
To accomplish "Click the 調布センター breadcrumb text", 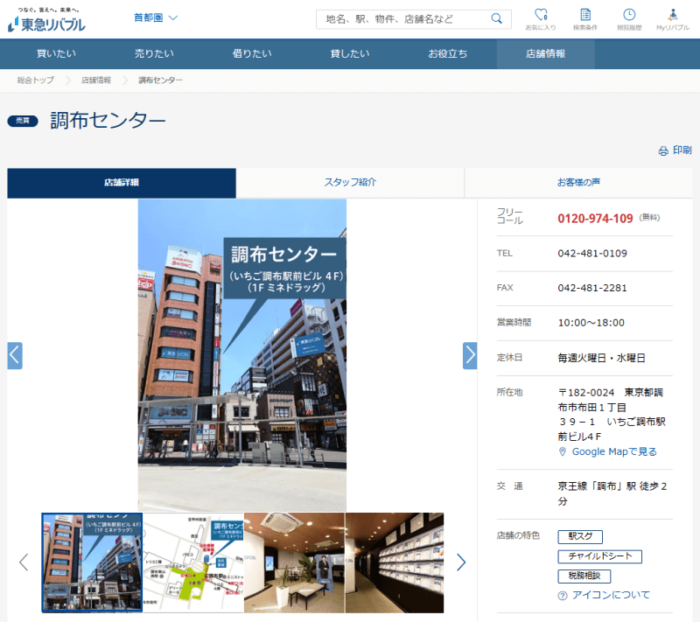I will pyautogui.click(x=160, y=80).
